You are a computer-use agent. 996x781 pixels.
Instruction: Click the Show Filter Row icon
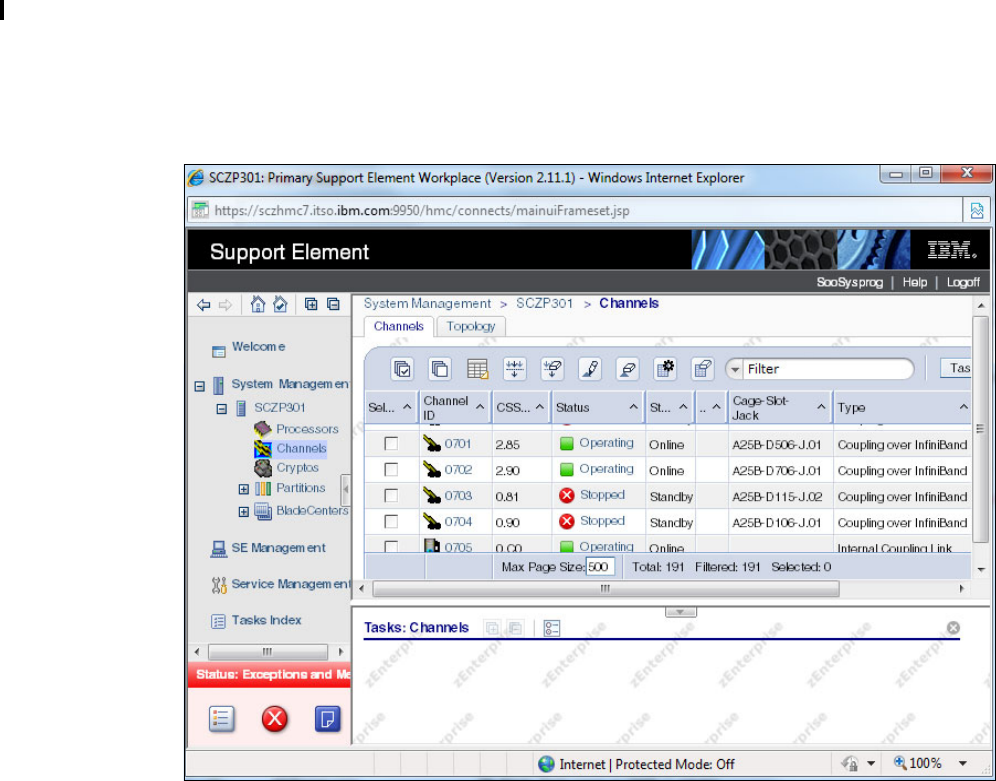pyautogui.click(x=515, y=369)
